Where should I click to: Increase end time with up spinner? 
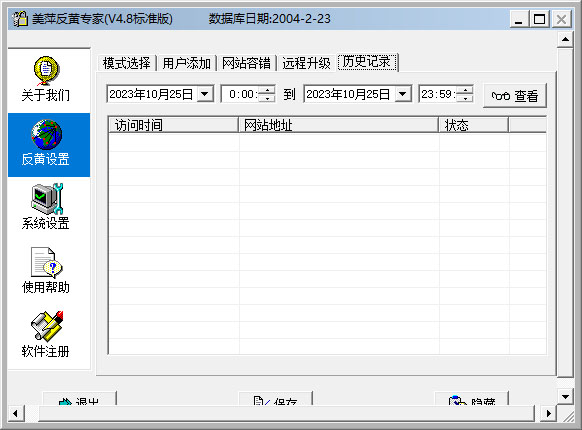[x=465, y=90]
